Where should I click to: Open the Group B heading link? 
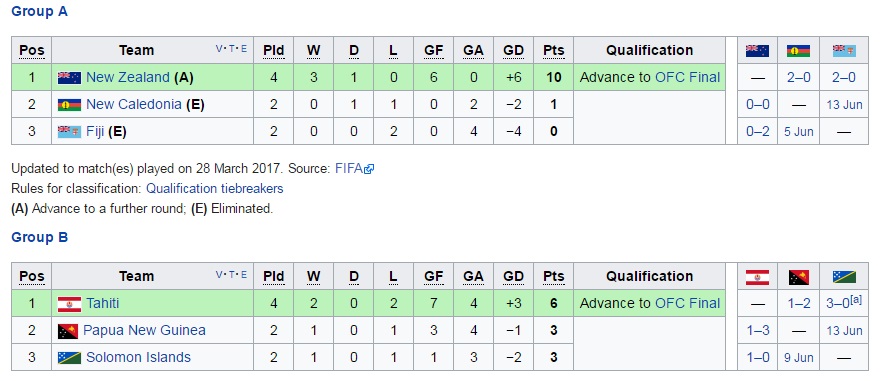[x=39, y=237]
